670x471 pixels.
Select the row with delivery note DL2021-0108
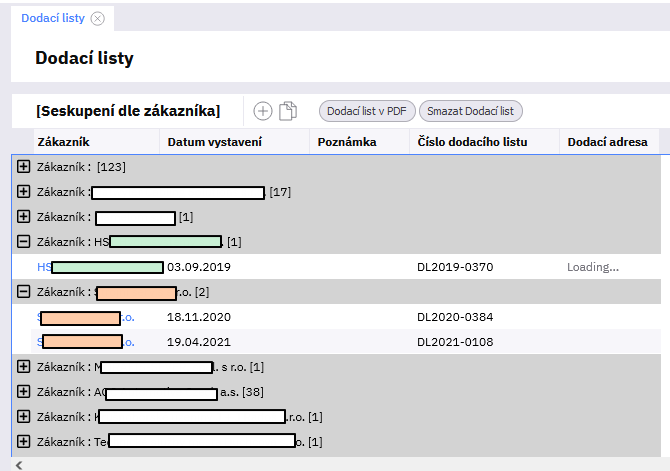point(454,342)
